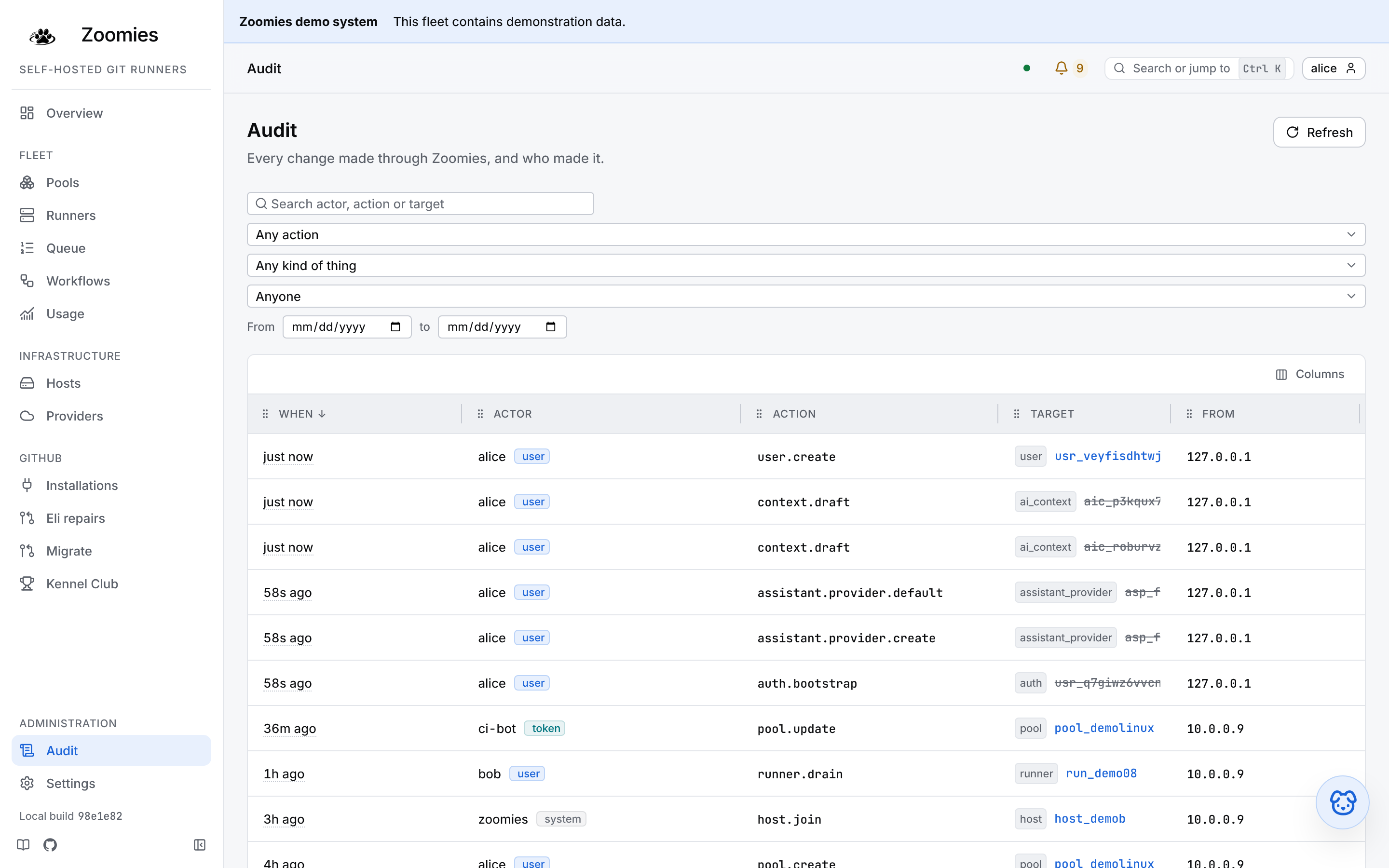
Task: Click the WHEN column drag handle
Action: [265, 414]
